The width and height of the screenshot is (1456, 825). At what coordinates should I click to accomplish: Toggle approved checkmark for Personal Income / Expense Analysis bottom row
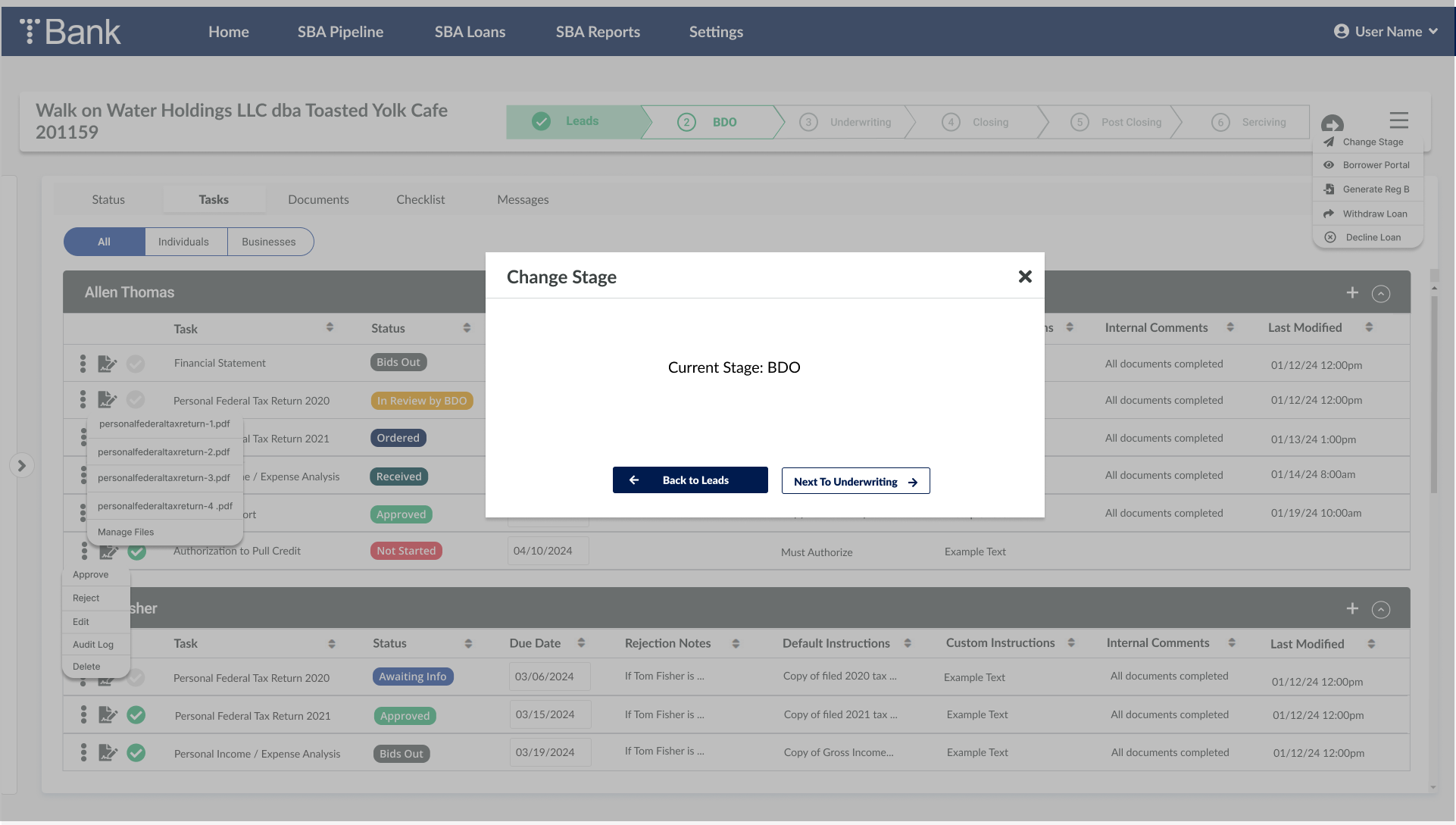pyautogui.click(x=136, y=753)
